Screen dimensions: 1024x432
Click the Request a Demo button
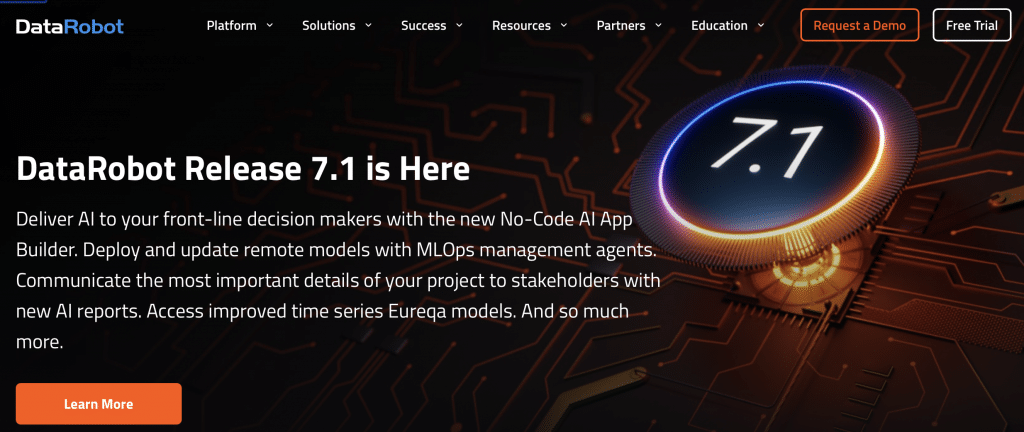point(859,25)
